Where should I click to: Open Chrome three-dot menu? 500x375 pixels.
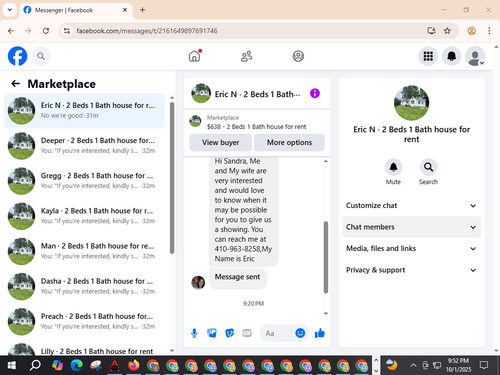click(489, 31)
